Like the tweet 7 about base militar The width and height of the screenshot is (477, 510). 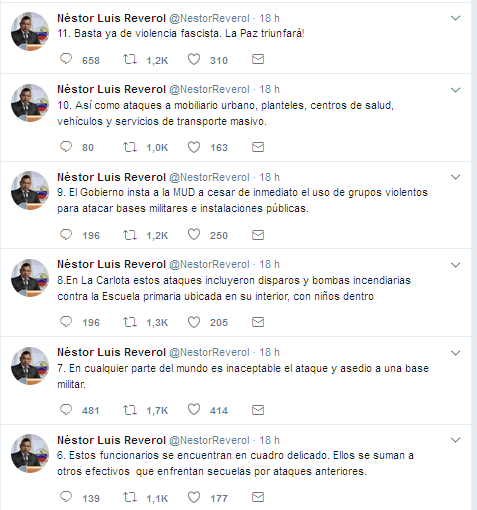click(x=194, y=409)
